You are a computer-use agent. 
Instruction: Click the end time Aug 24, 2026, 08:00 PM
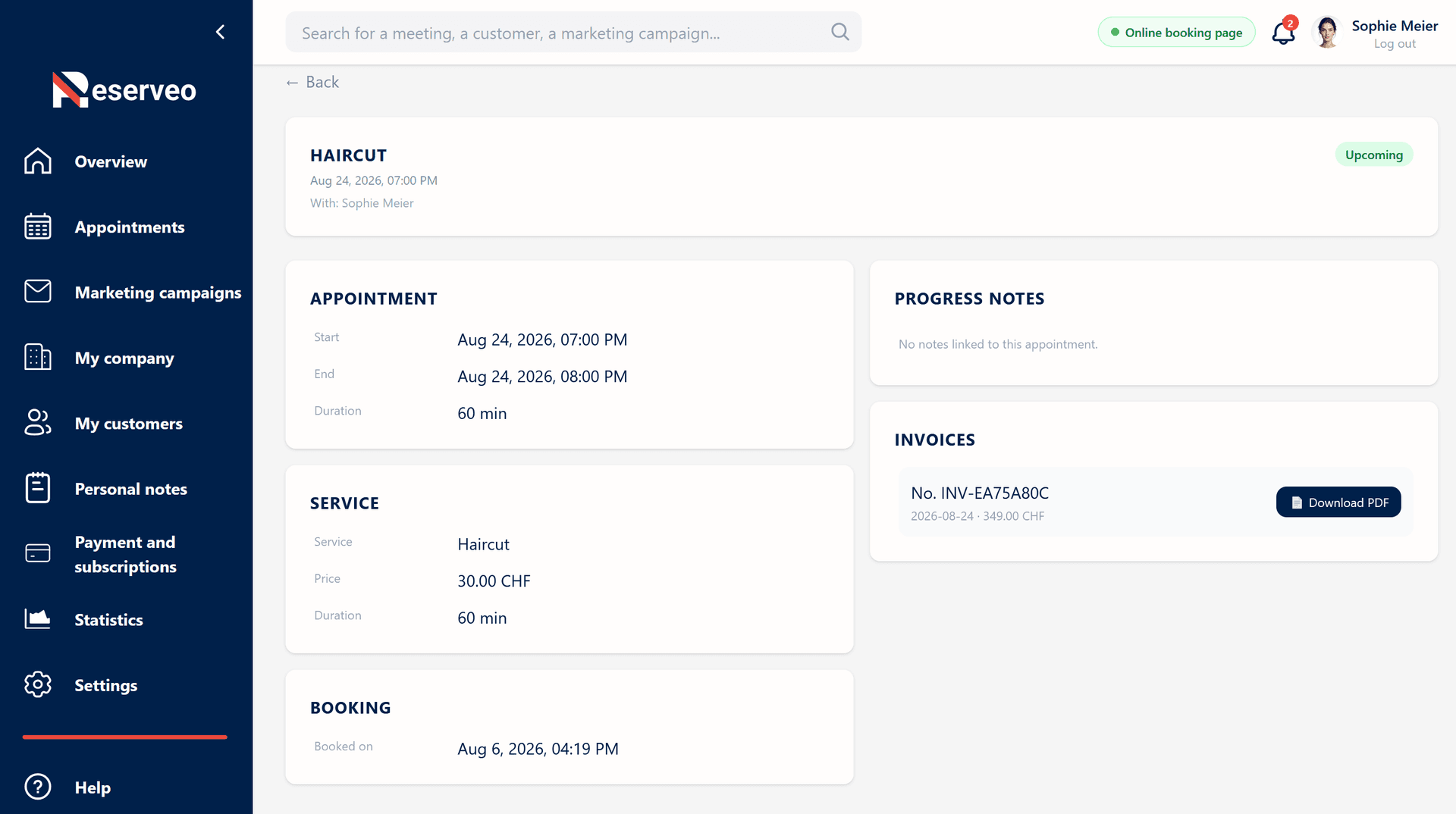(542, 377)
